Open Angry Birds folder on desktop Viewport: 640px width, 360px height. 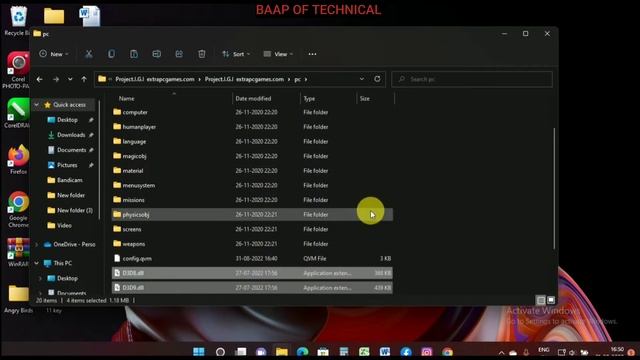(x=18, y=298)
